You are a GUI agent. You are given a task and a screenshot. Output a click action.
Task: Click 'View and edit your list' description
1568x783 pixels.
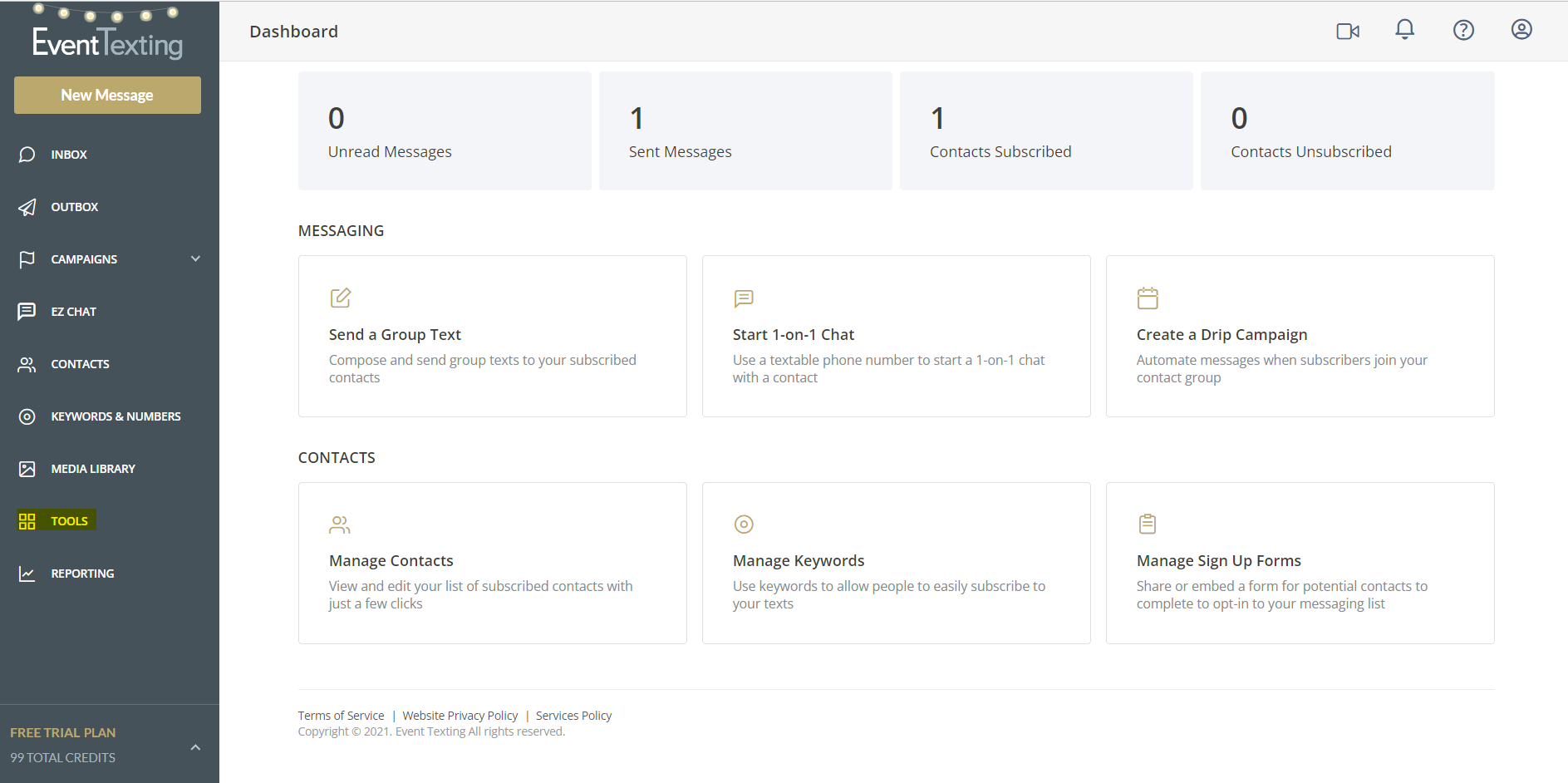[481, 594]
